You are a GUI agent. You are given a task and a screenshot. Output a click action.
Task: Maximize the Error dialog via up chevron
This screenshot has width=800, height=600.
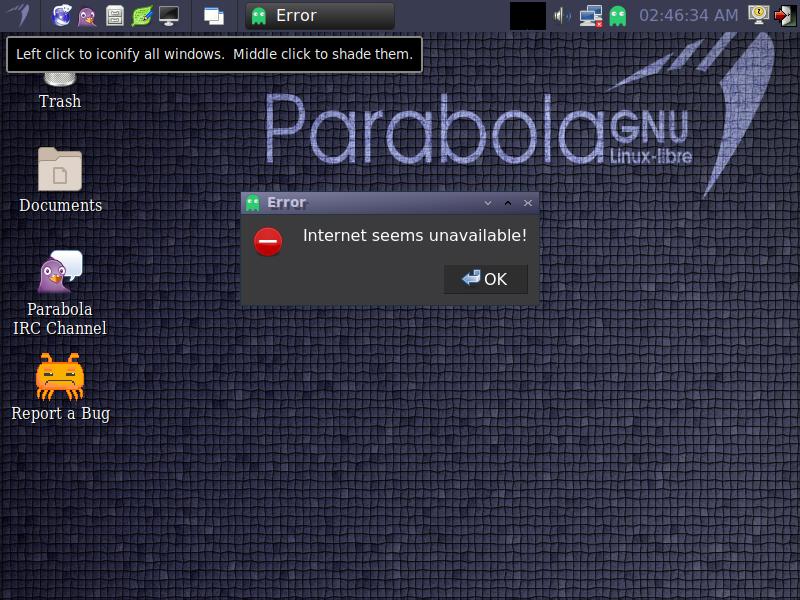click(508, 203)
